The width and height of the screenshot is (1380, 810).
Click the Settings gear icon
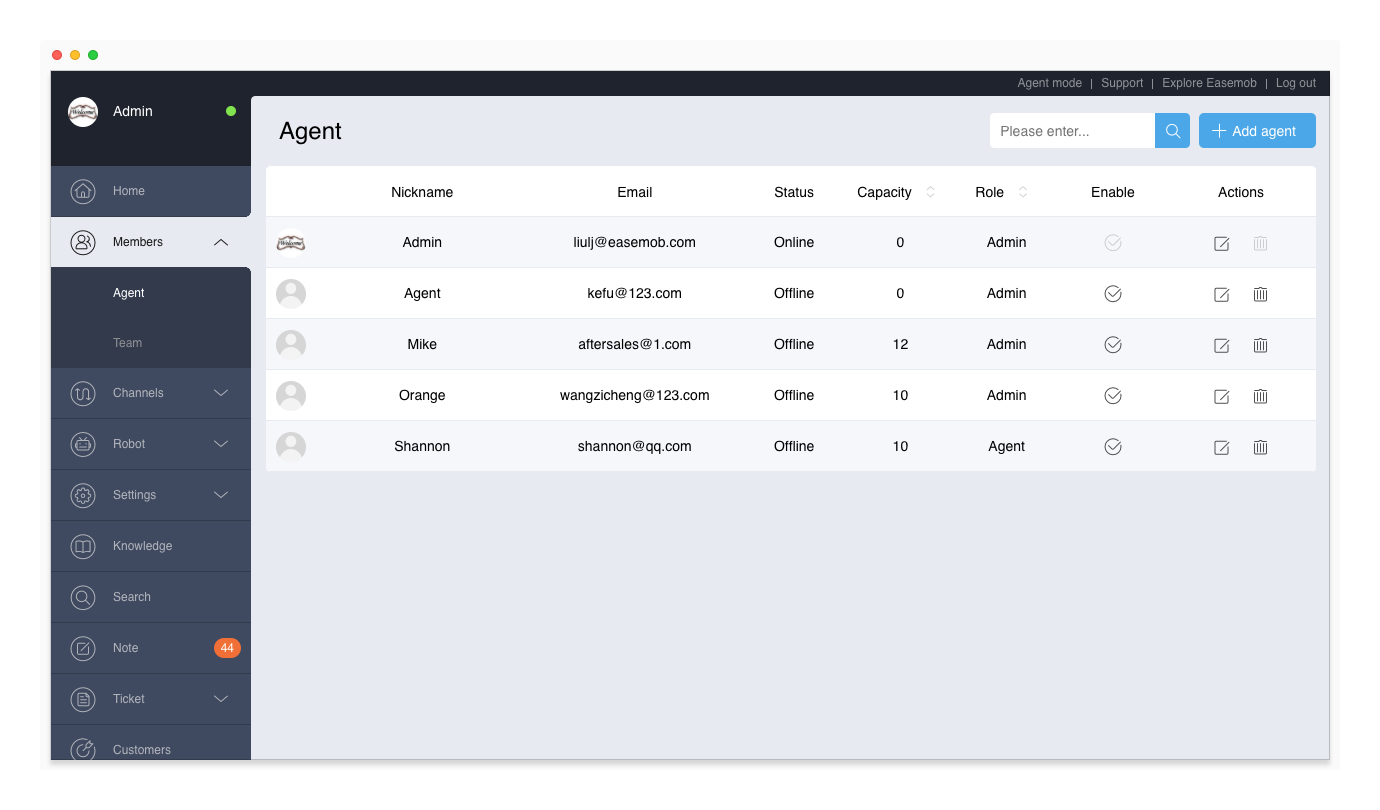83,495
